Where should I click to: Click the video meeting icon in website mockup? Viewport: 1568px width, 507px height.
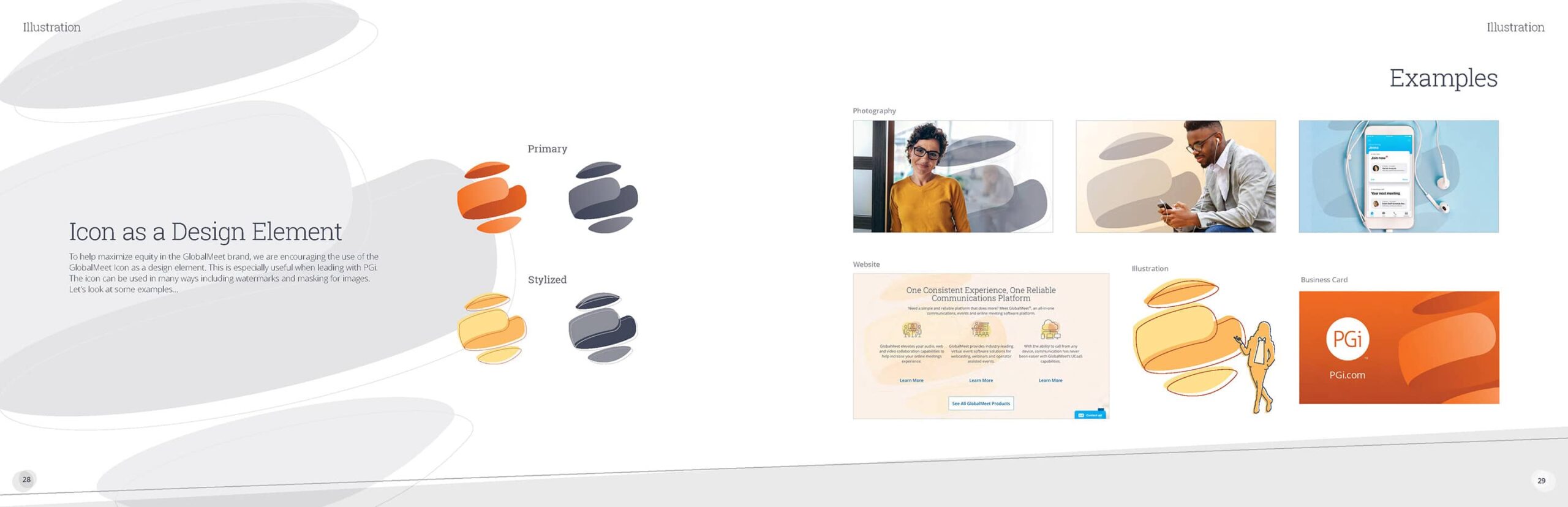911,330
